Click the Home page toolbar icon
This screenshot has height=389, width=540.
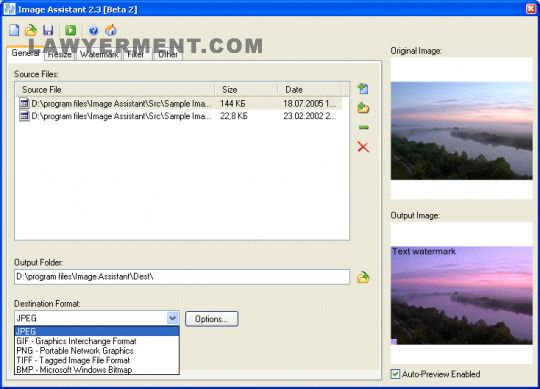111,30
